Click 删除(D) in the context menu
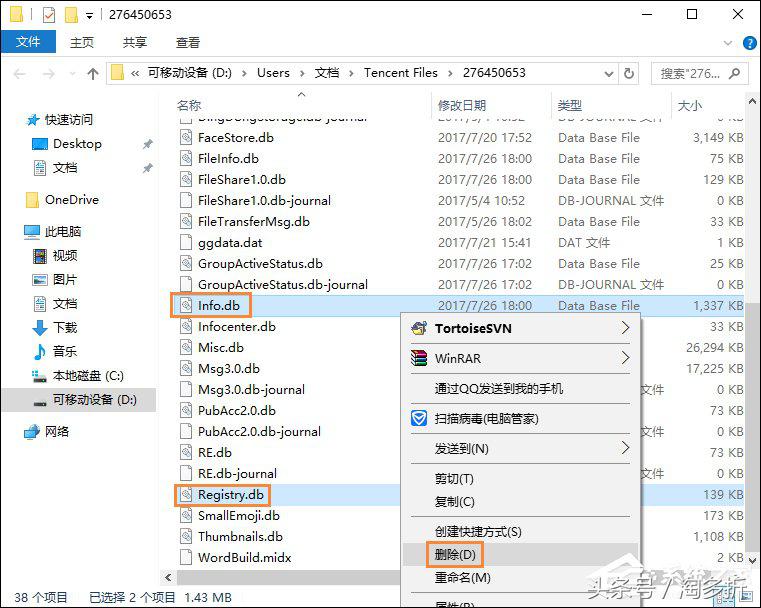Screen dimensions: 761x608 tap(520, 555)
